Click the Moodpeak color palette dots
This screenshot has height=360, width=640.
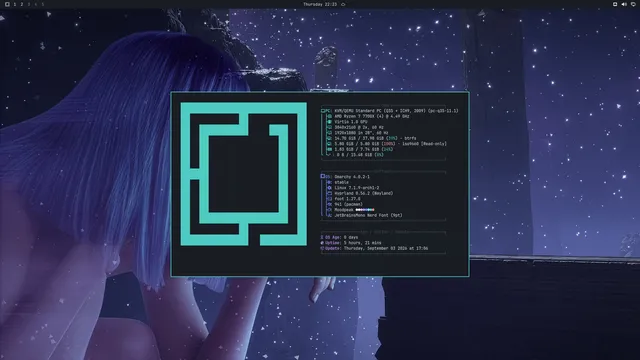[365, 210]
